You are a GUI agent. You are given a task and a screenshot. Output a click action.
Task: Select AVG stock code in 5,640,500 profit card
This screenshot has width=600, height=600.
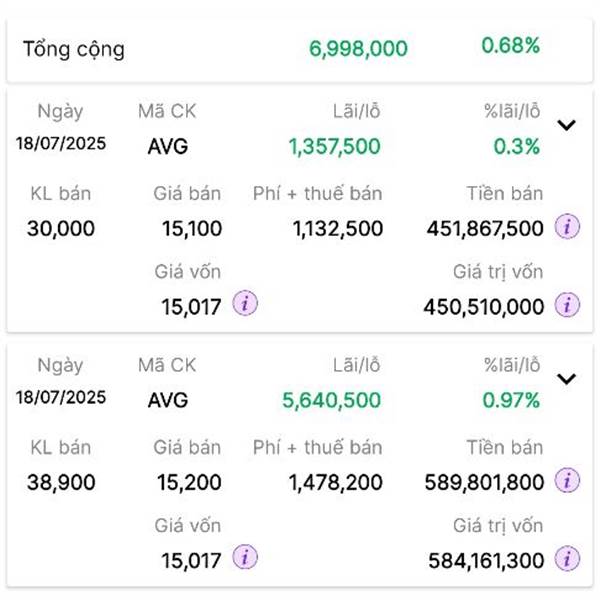point(167,401)
